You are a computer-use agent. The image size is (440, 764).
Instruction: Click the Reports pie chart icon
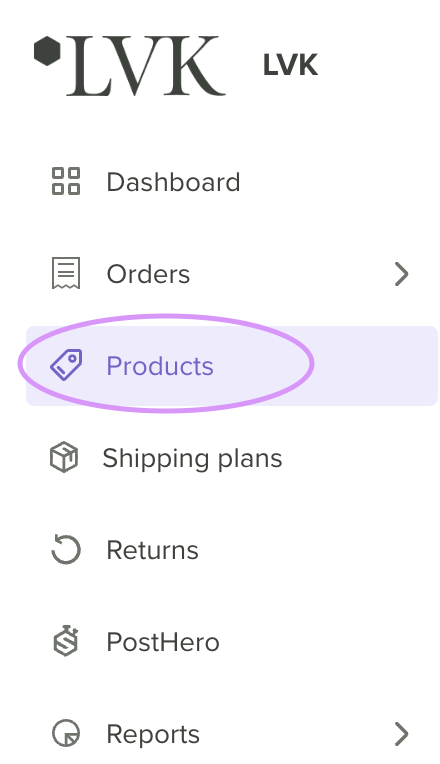tap(66, 733)
